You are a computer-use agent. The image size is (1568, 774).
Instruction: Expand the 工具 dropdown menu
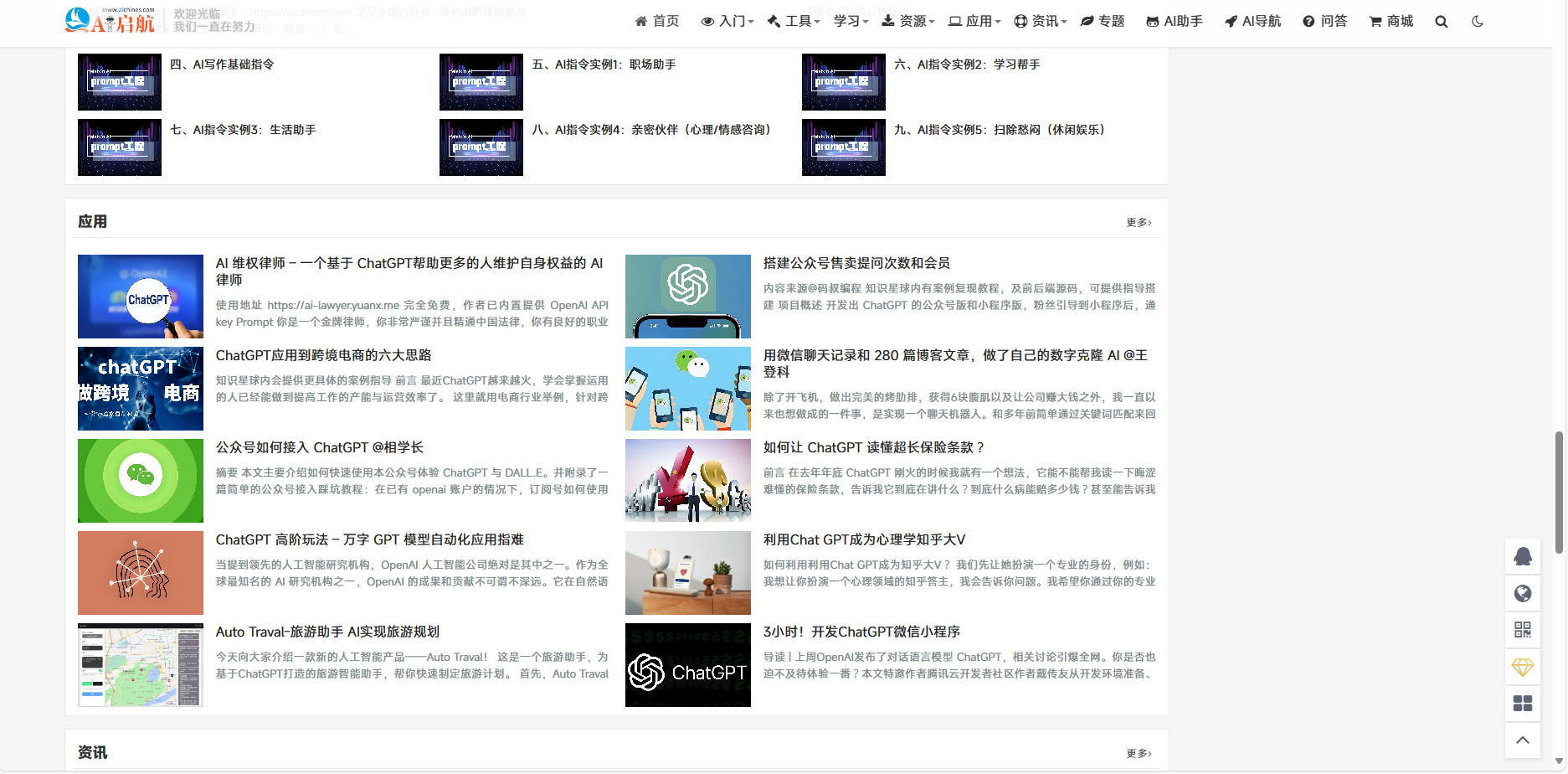pos(793,21)
